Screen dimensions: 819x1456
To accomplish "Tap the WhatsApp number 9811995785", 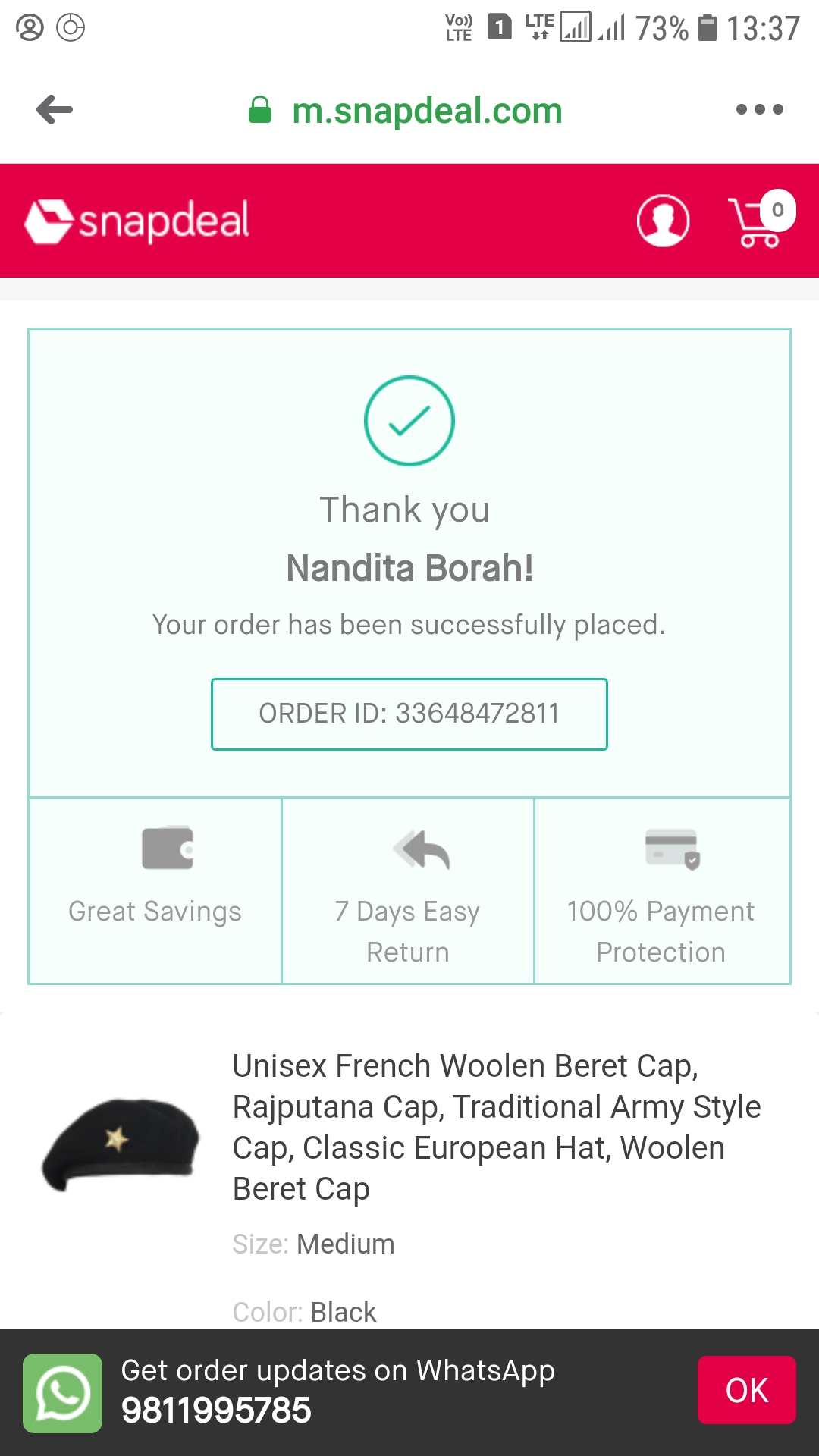I will point(216,1410).
